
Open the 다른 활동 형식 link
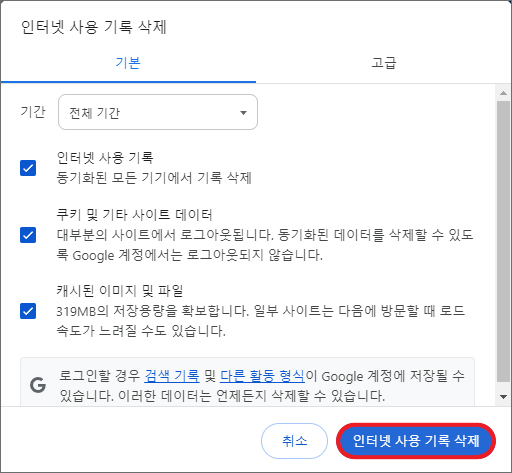(262, 376)
